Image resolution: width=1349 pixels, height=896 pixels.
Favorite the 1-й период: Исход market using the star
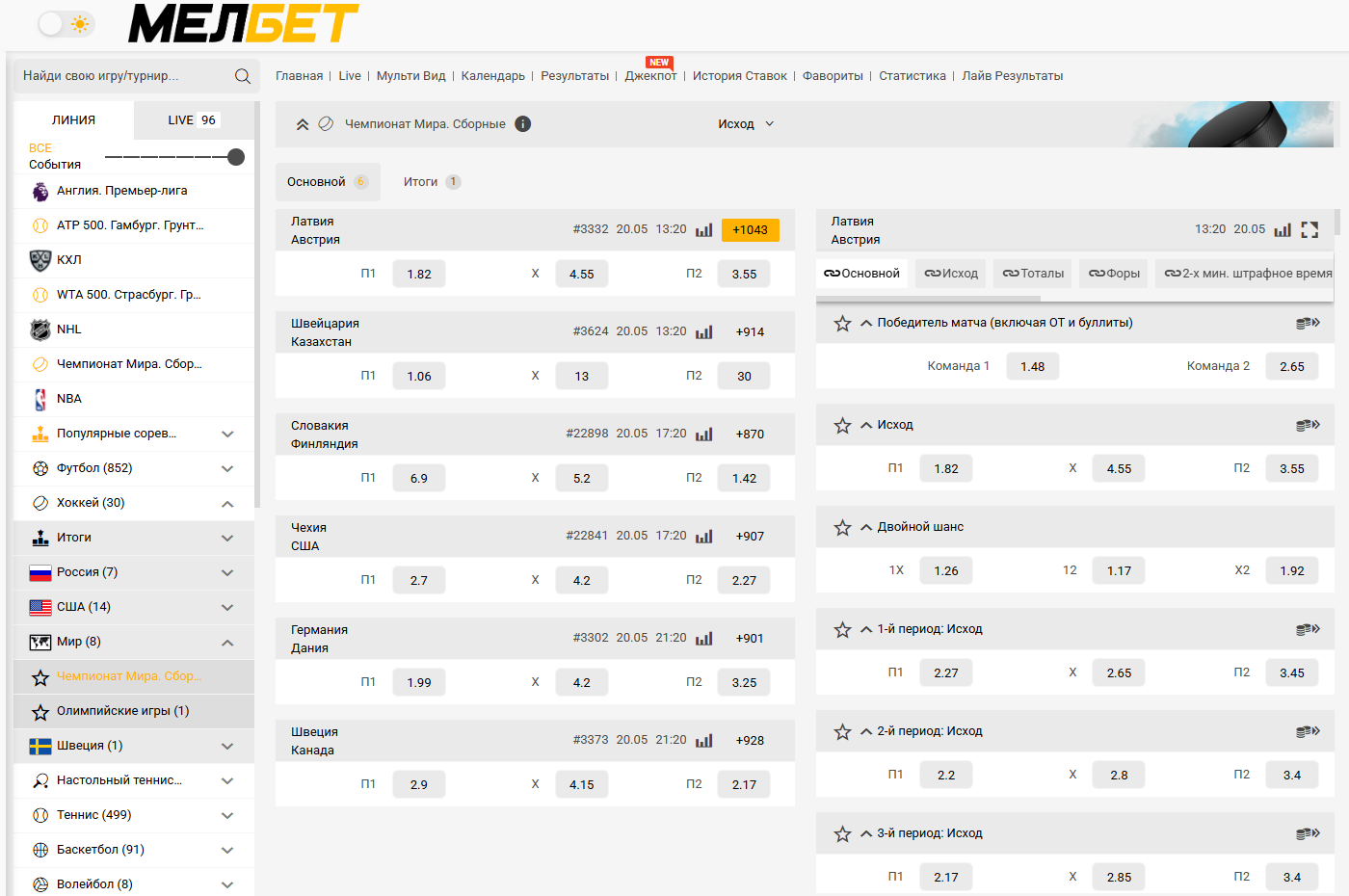tap(842, 630)
